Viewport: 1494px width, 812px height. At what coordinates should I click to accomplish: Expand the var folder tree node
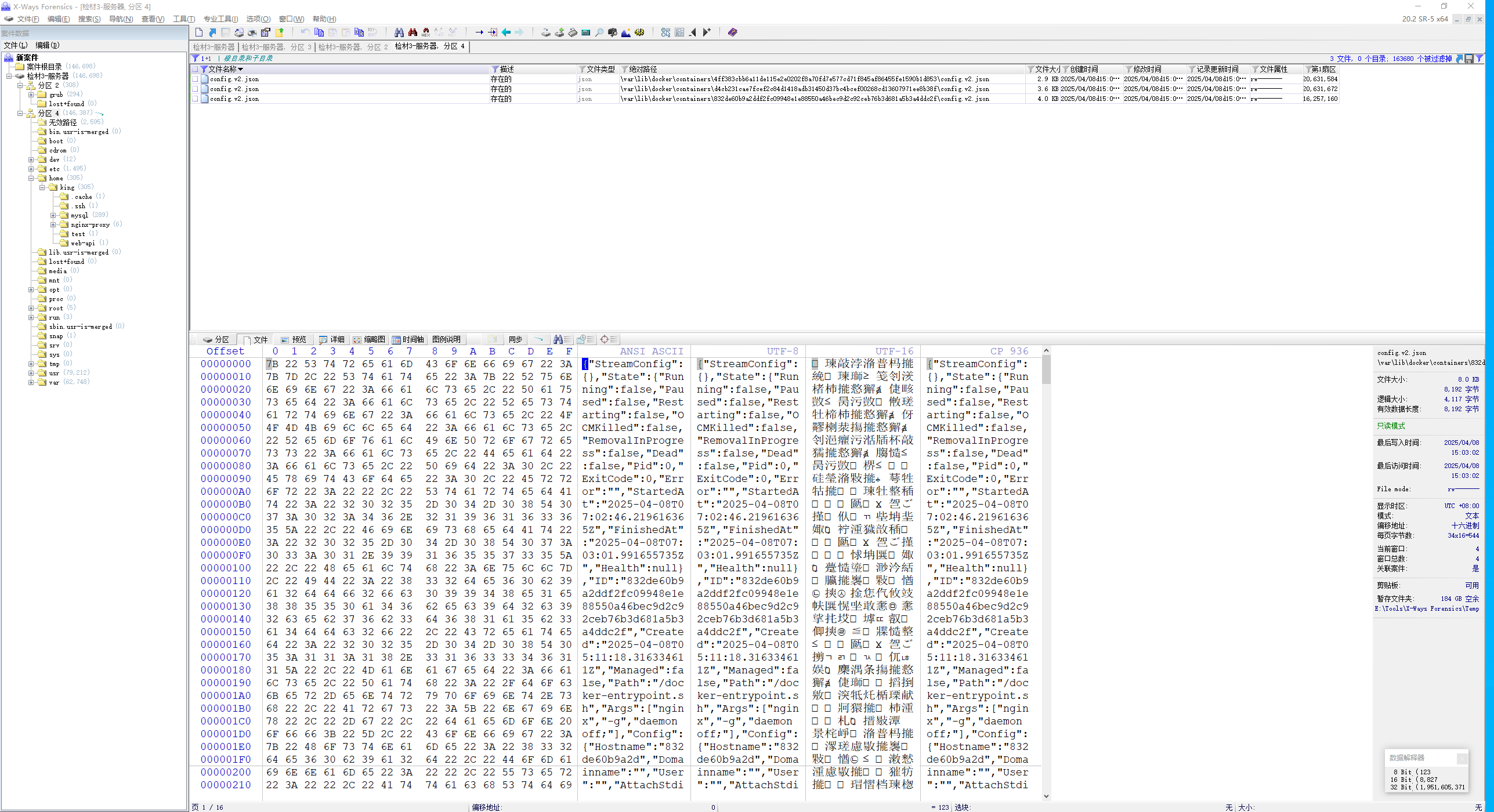click(31, 382)
